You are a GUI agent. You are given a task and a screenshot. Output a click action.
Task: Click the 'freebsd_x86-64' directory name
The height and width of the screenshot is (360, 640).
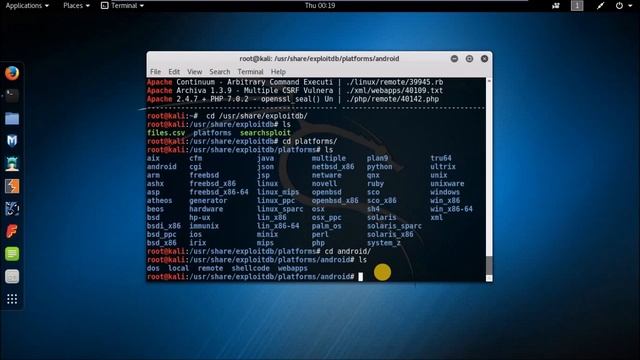pyautogui.click(x=219, y=192)
